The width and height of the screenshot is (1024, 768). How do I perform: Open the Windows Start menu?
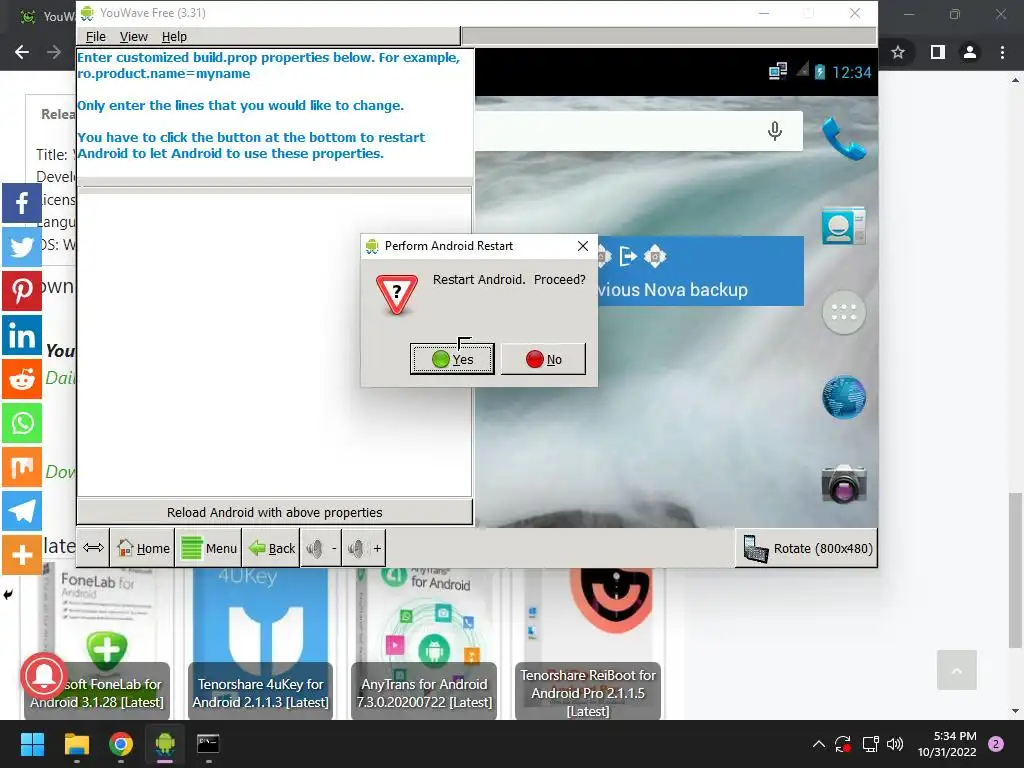pos(32,744)
